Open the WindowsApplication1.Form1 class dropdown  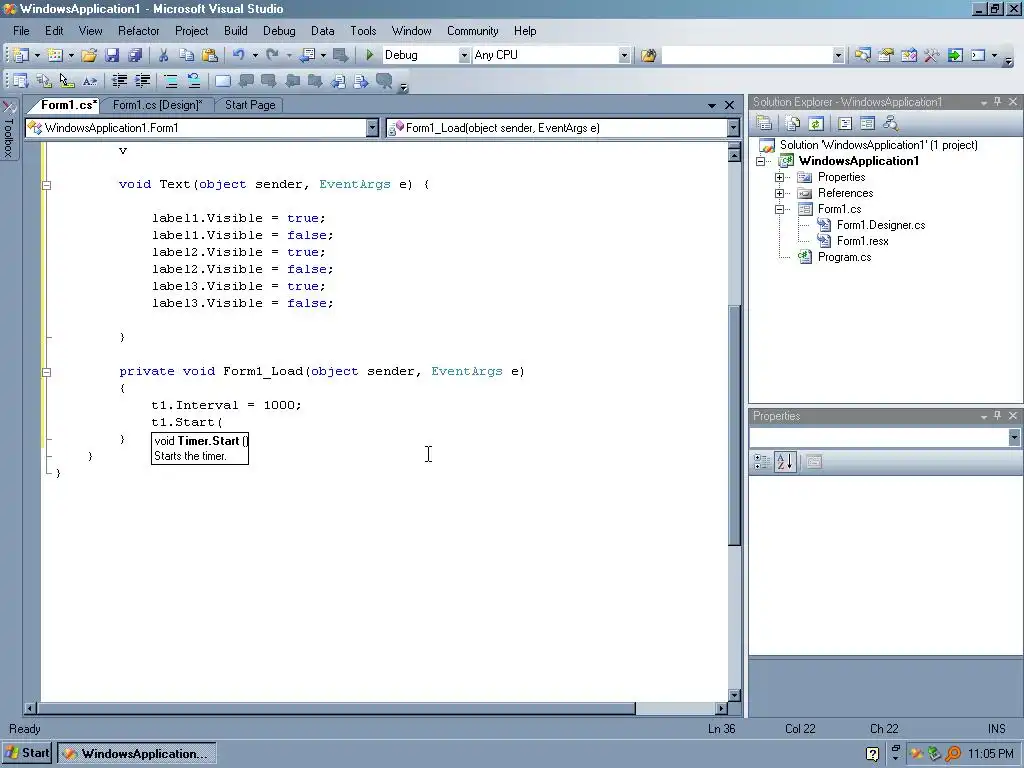(372, 128)
